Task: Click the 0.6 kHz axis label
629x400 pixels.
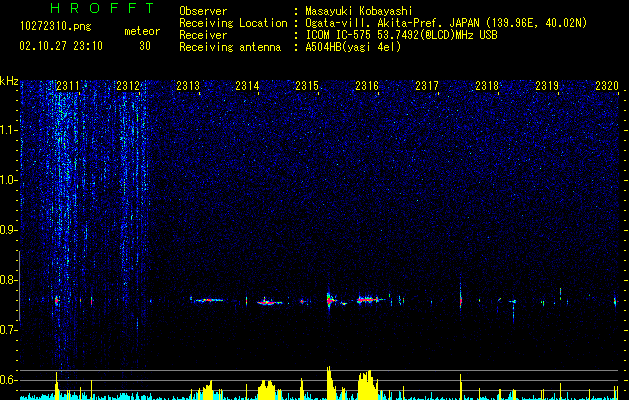Action: [x=8, y=380]
